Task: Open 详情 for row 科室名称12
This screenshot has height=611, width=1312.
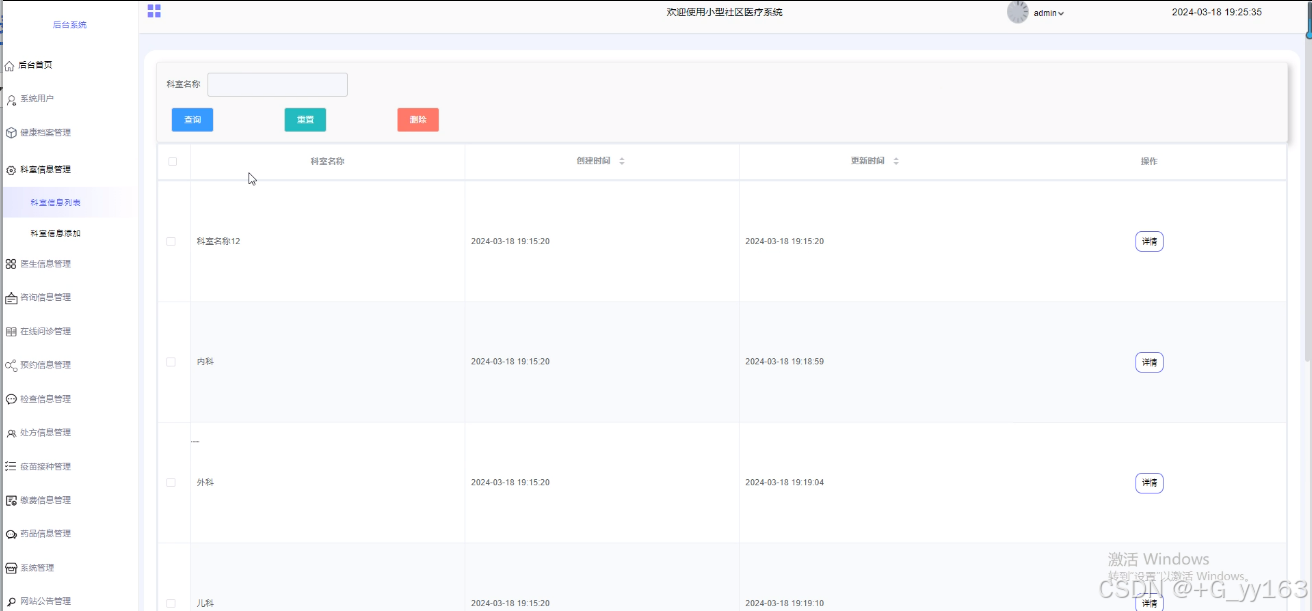Action: click(x=1149, y=241)
